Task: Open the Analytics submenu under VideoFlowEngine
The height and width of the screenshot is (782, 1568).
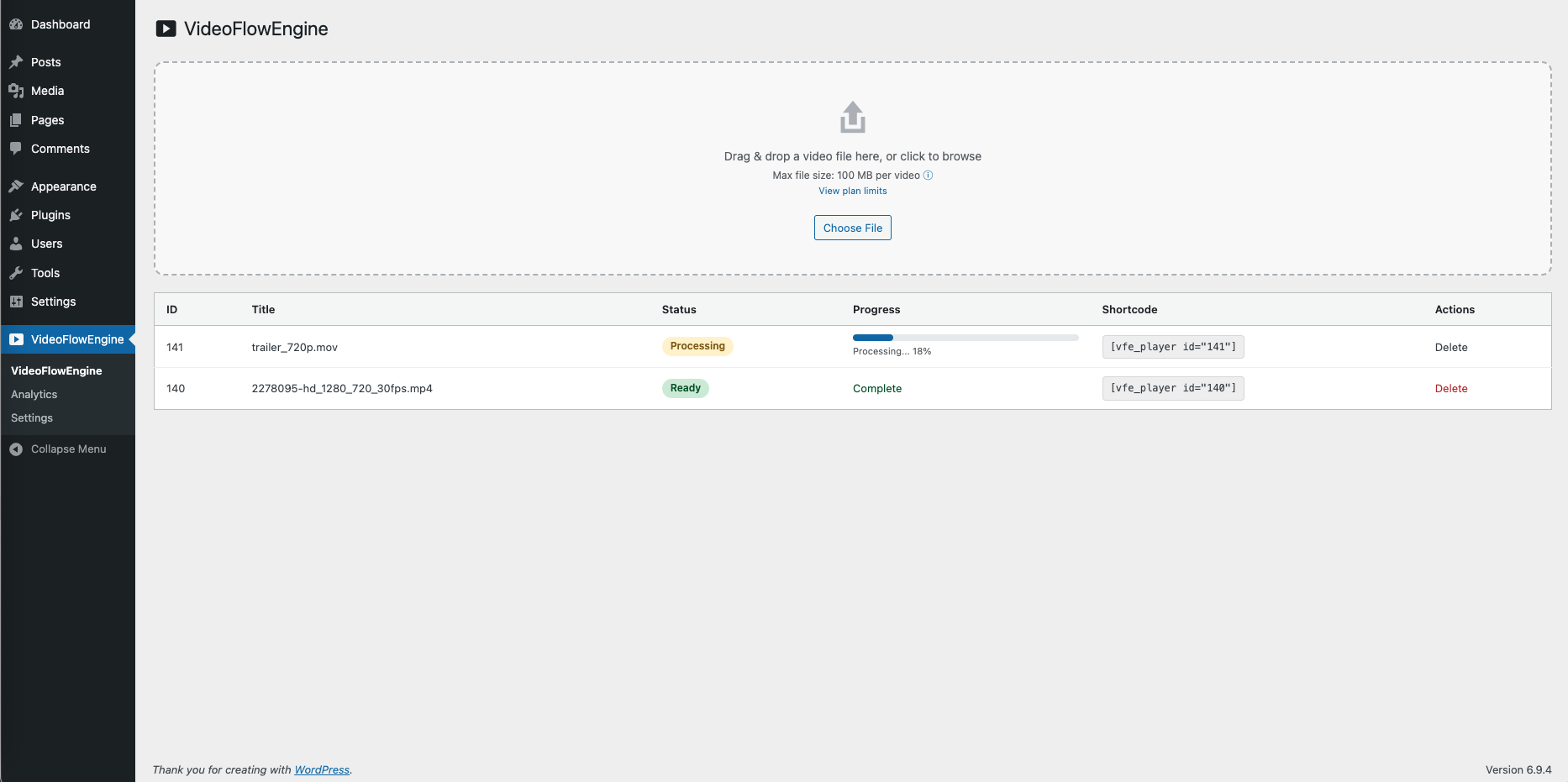Action: tap(34, 394)
